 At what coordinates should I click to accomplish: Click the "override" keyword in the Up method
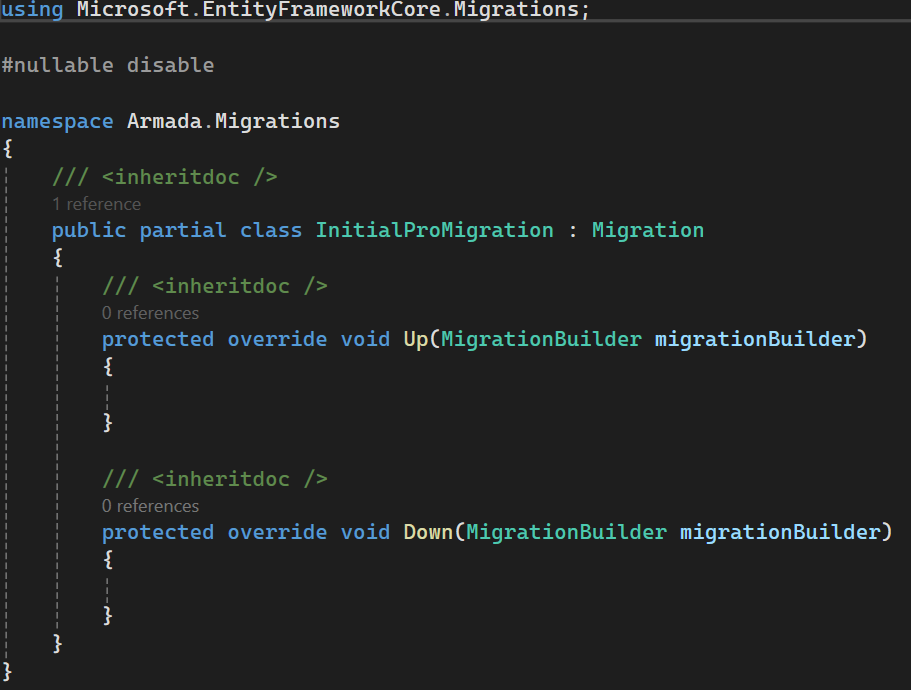(x=277, y=339)
